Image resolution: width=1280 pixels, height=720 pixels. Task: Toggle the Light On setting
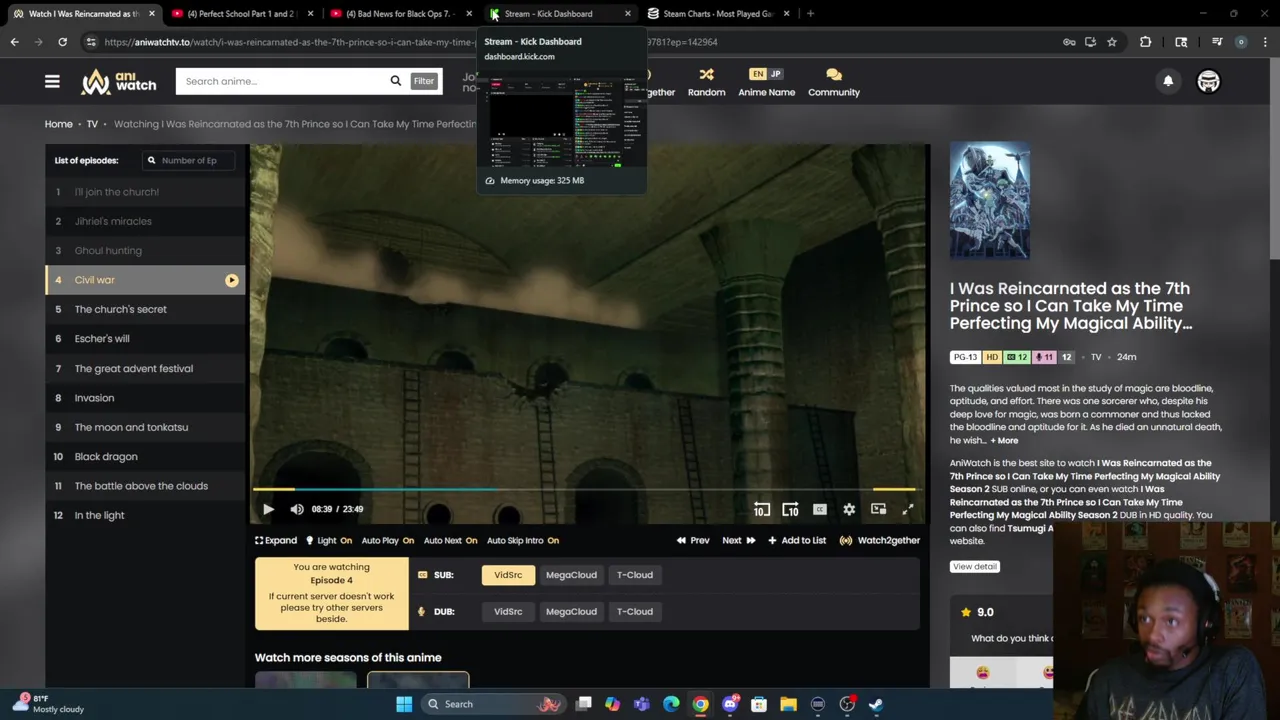tap(328, 540)
